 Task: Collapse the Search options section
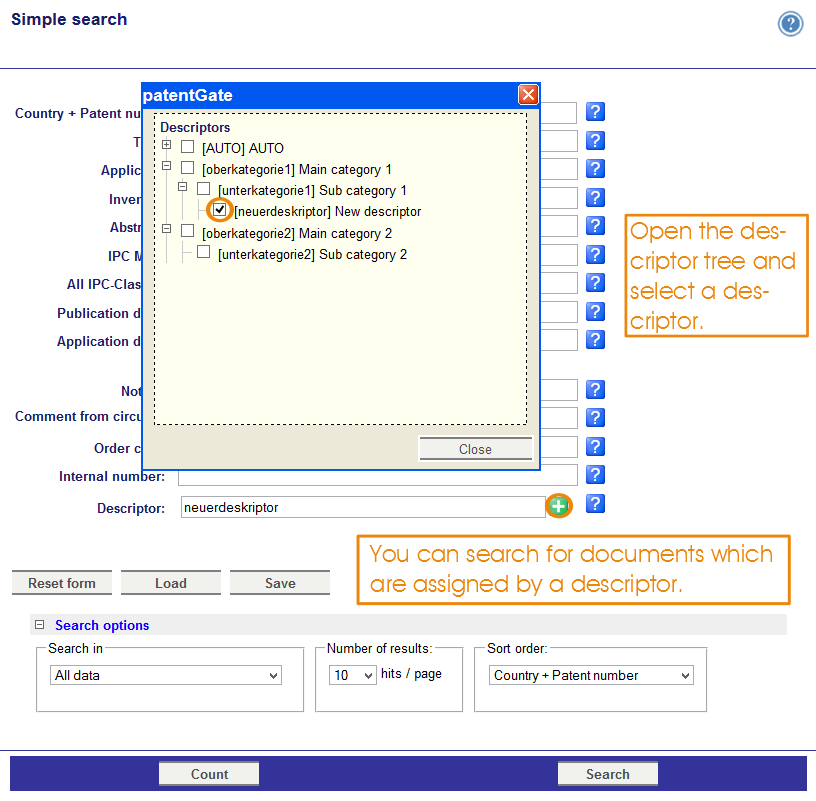coord(40,625)
